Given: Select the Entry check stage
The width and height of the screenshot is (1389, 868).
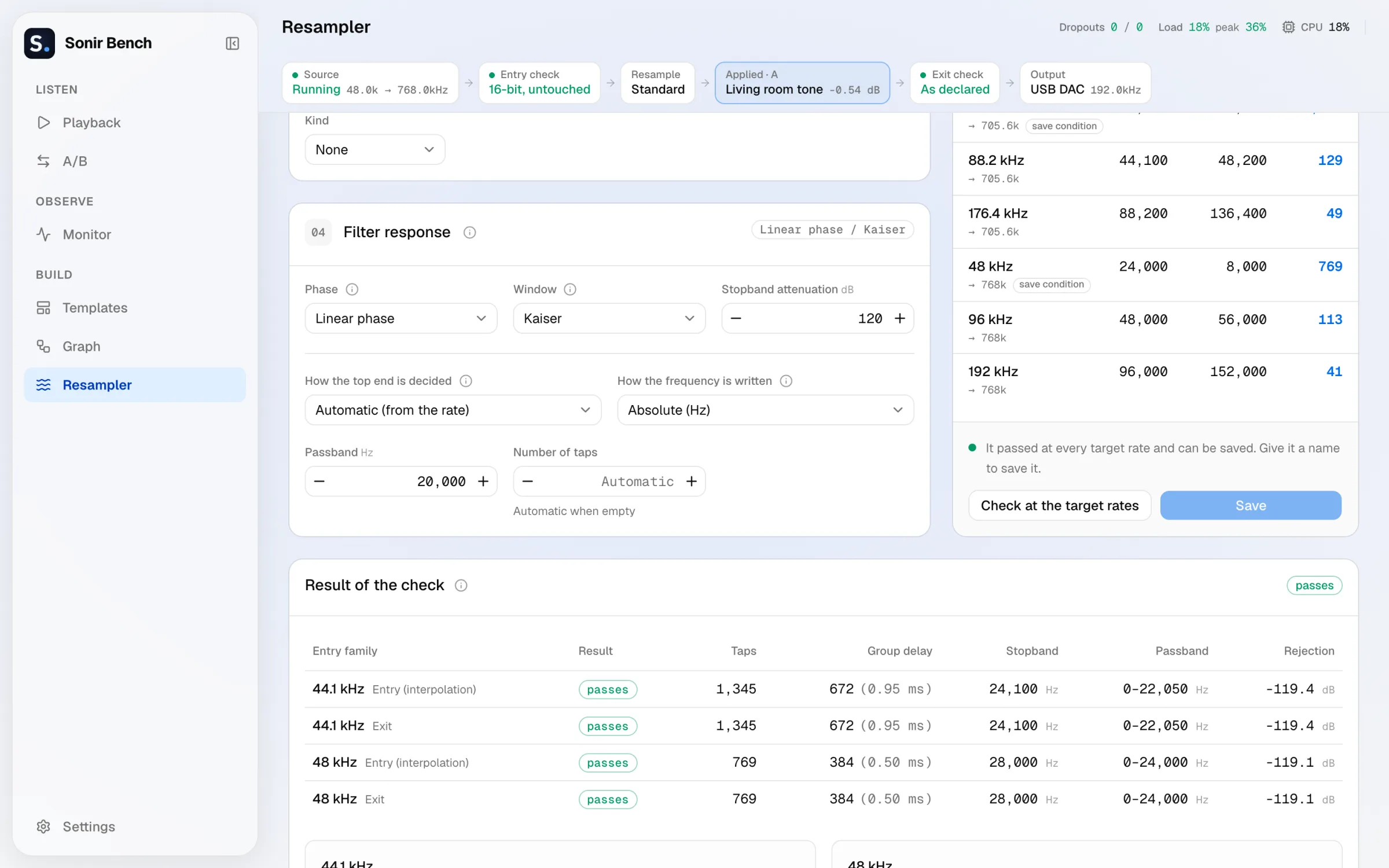Looking at the screenshot, I should [x=539, y=83].
